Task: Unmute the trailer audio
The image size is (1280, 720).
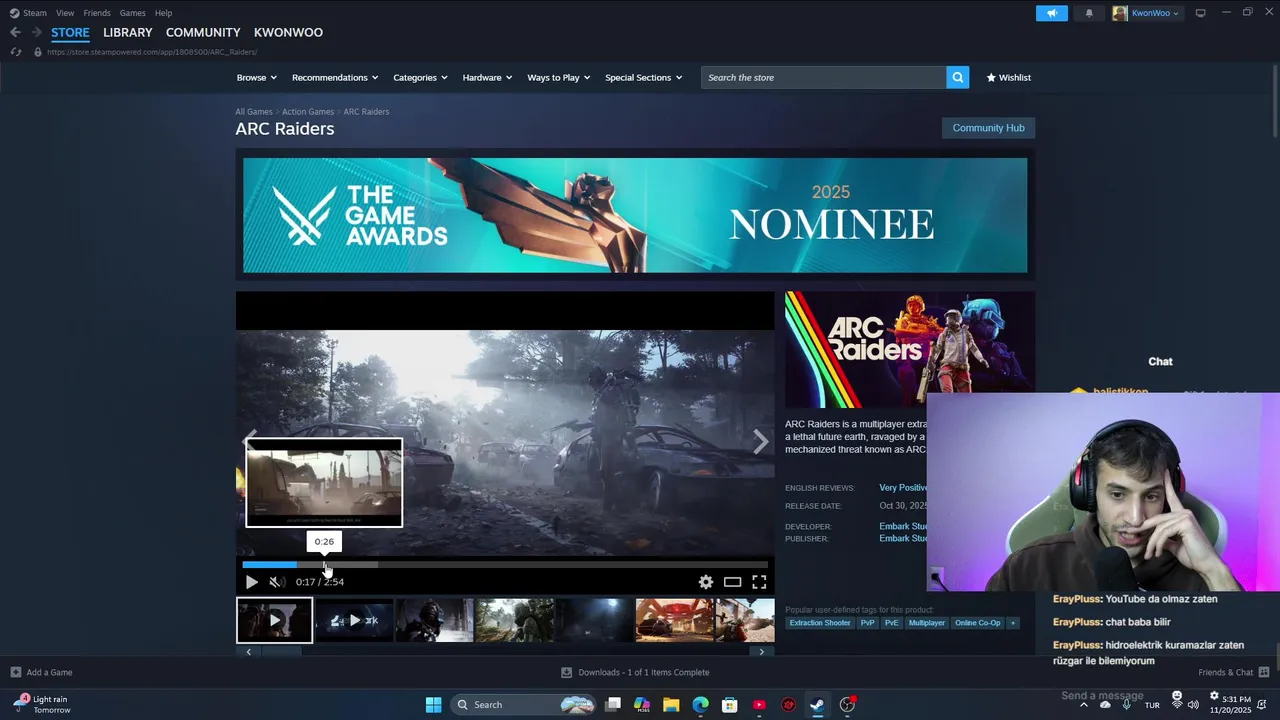Action: tap(275, 582)
